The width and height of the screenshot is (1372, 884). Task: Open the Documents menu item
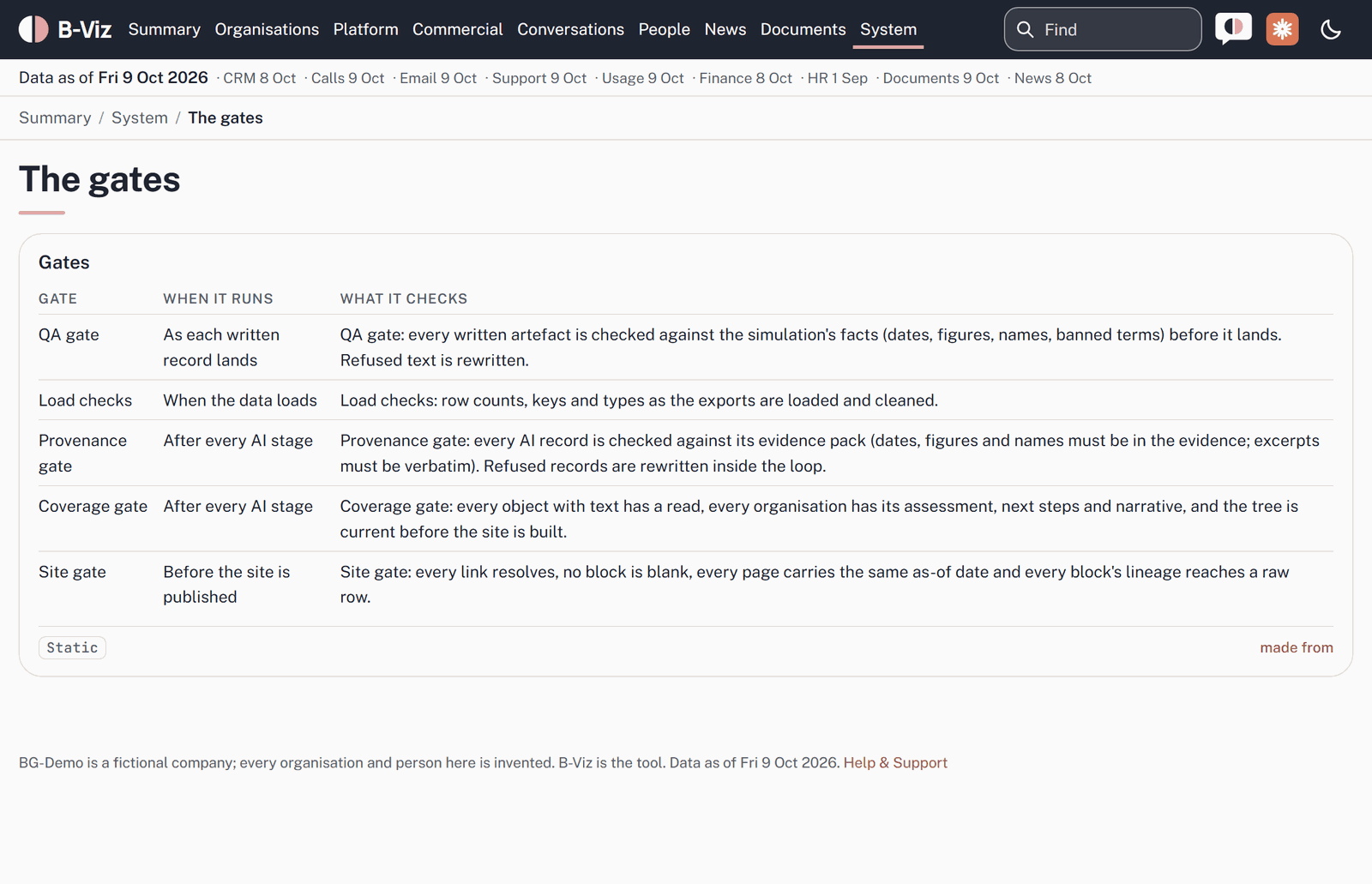pos(803,29)
